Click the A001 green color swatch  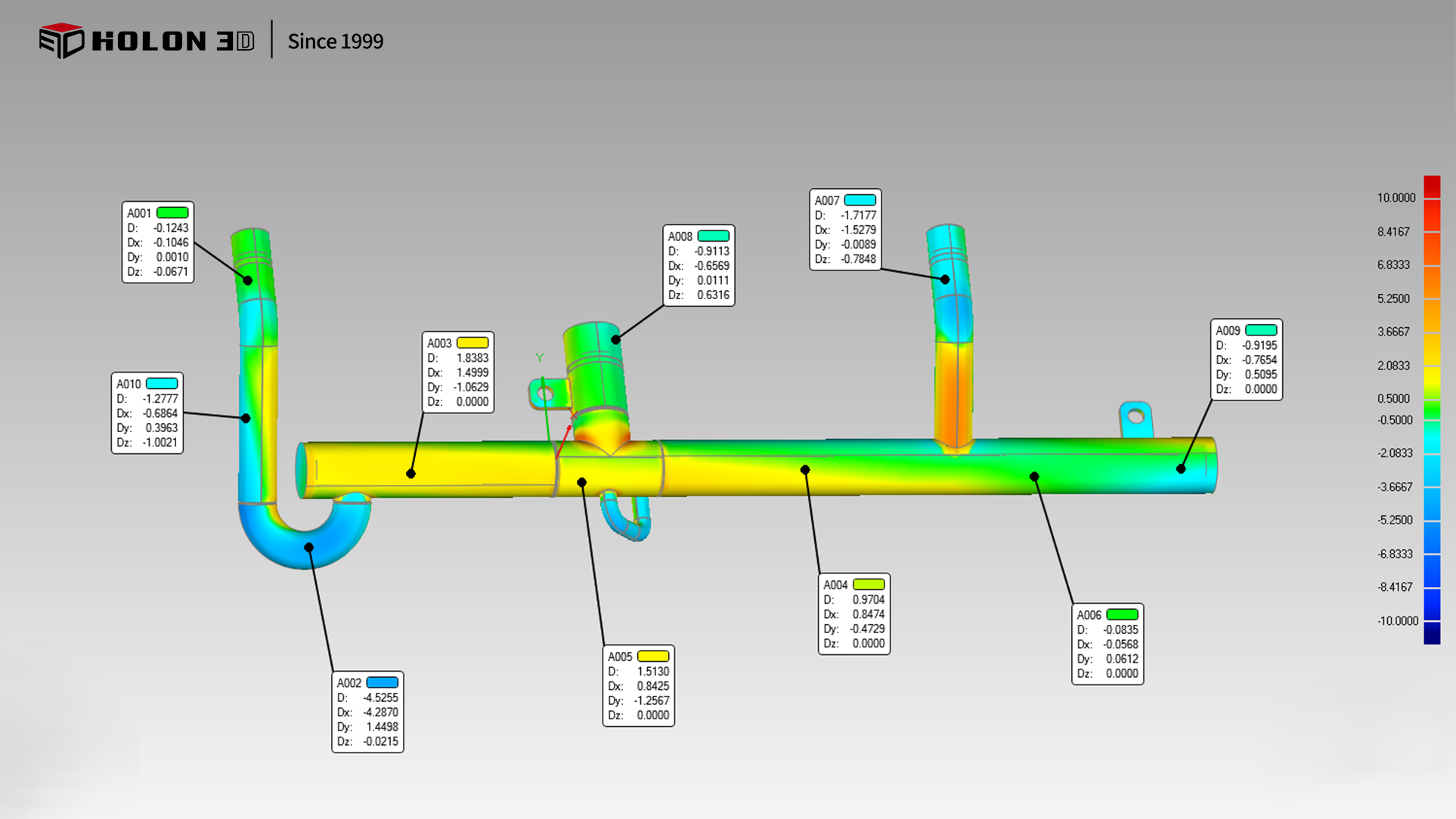point(172,213)
